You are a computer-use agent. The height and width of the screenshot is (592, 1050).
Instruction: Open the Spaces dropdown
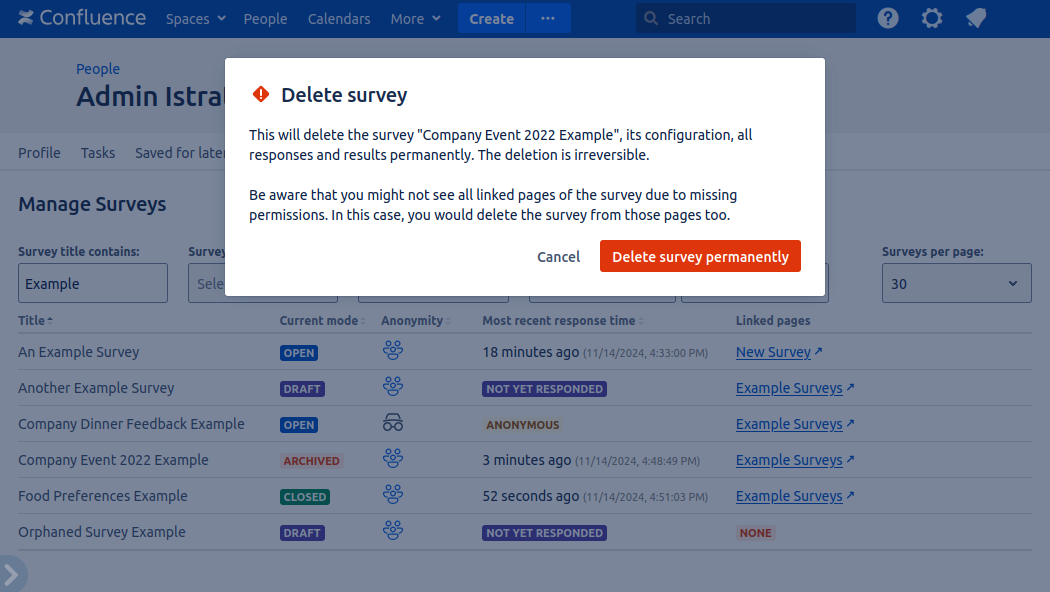pyautogui.click(x=196, y=18)
